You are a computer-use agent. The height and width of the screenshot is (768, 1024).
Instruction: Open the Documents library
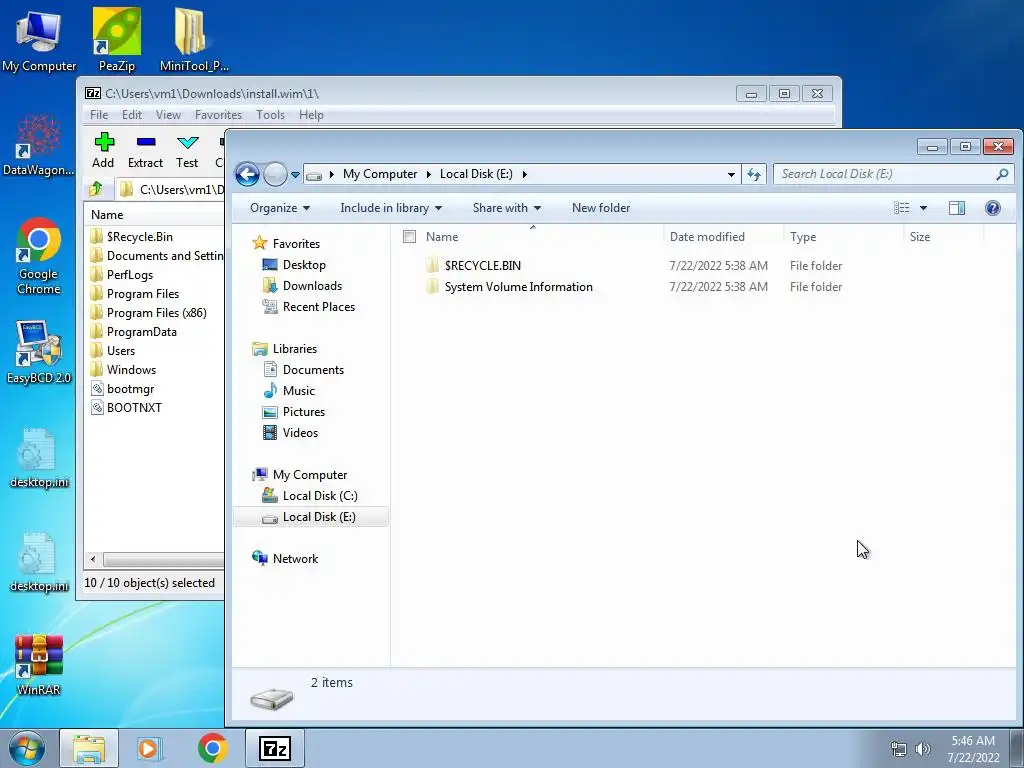pos(313,370)
